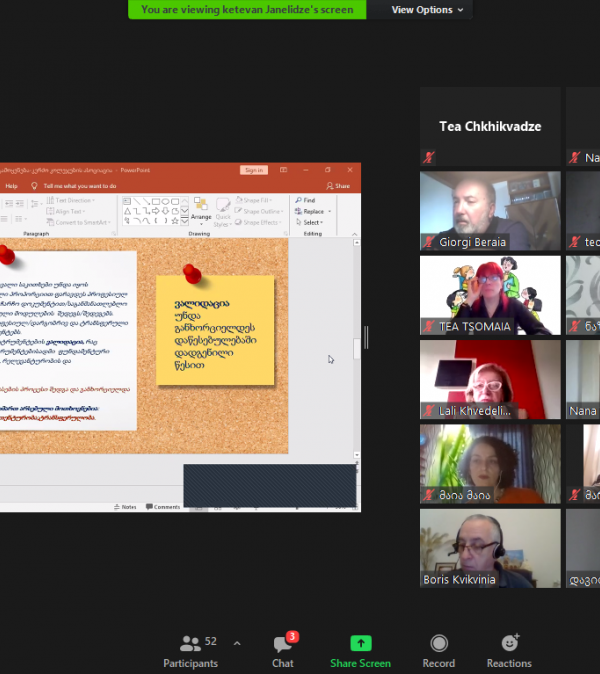Screen dimensions: 600x674
Task: Select the arrow line shape
Action: (146, 201)
